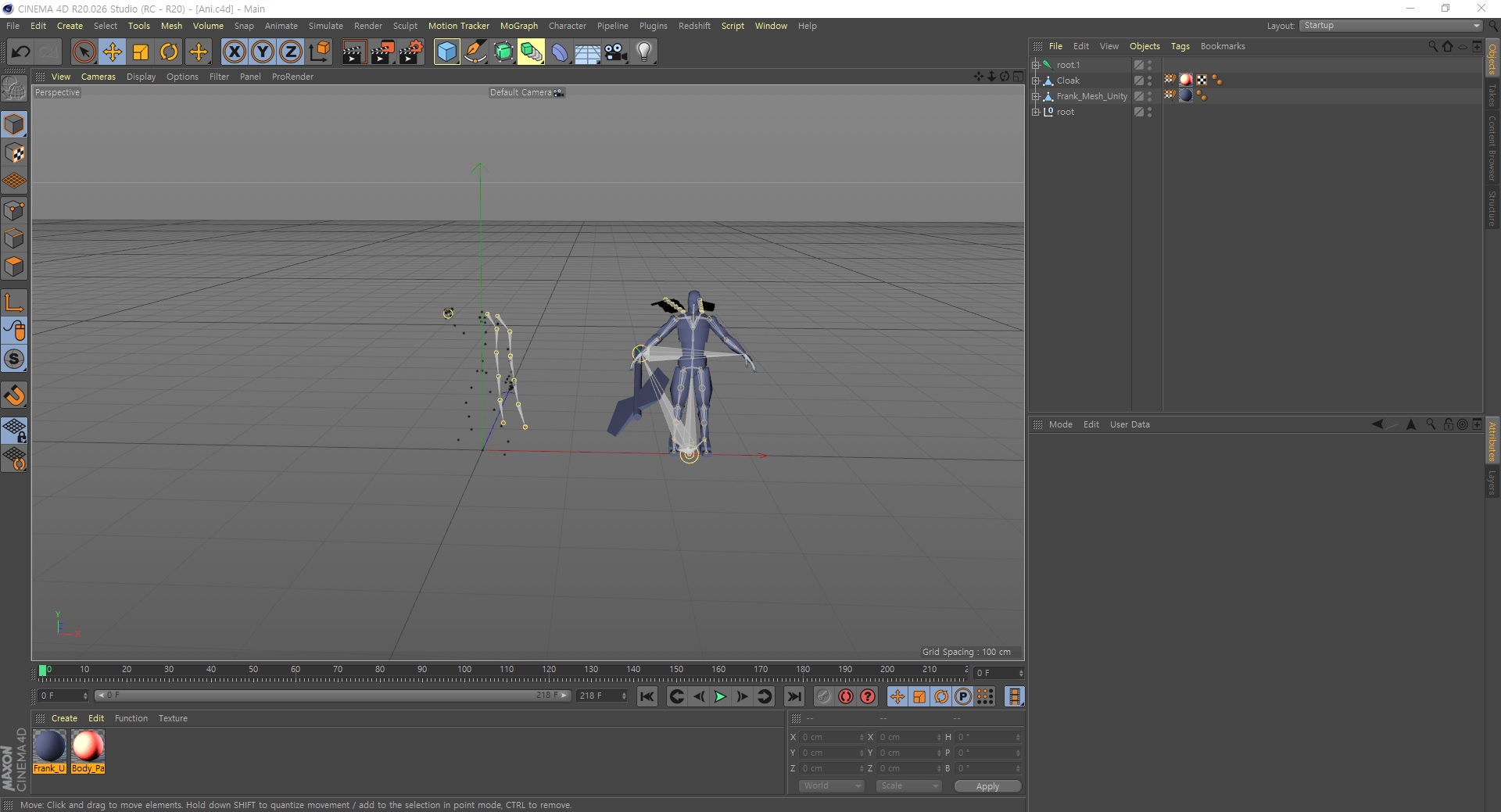Add Subdivision Surface generator icon

coord(503,52)
